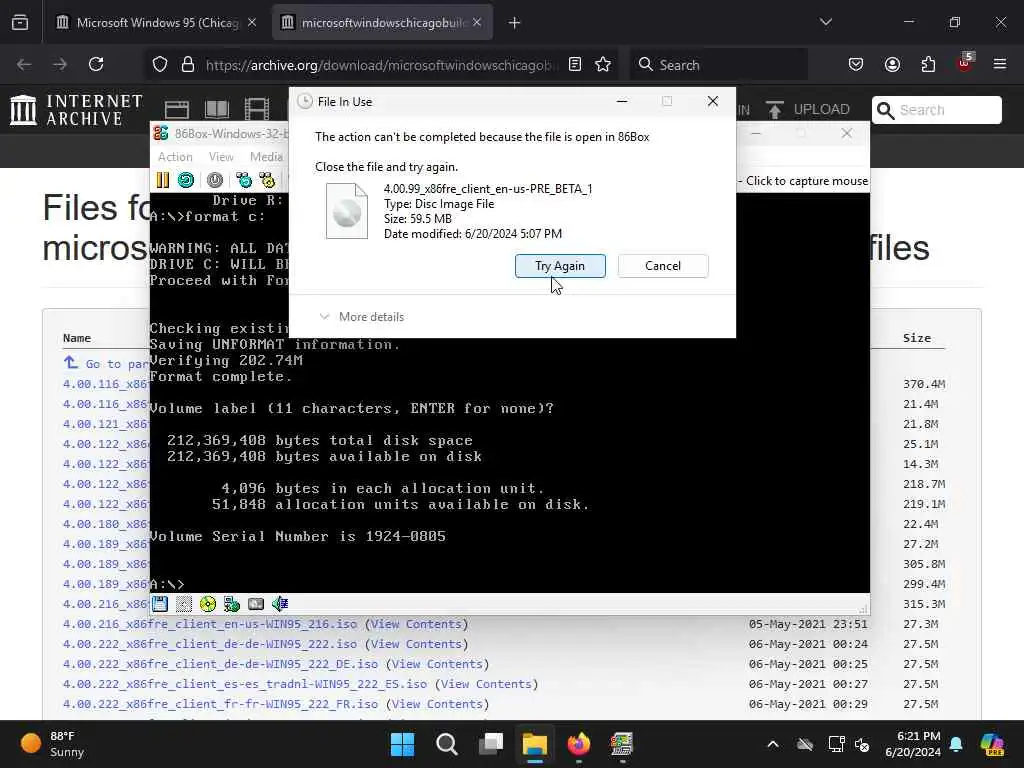The width and height of the screenshot is (1024, 768).
Task: Open Firefox hamburger application menu
Action: pyautogui.click(x=1000, y=64)
